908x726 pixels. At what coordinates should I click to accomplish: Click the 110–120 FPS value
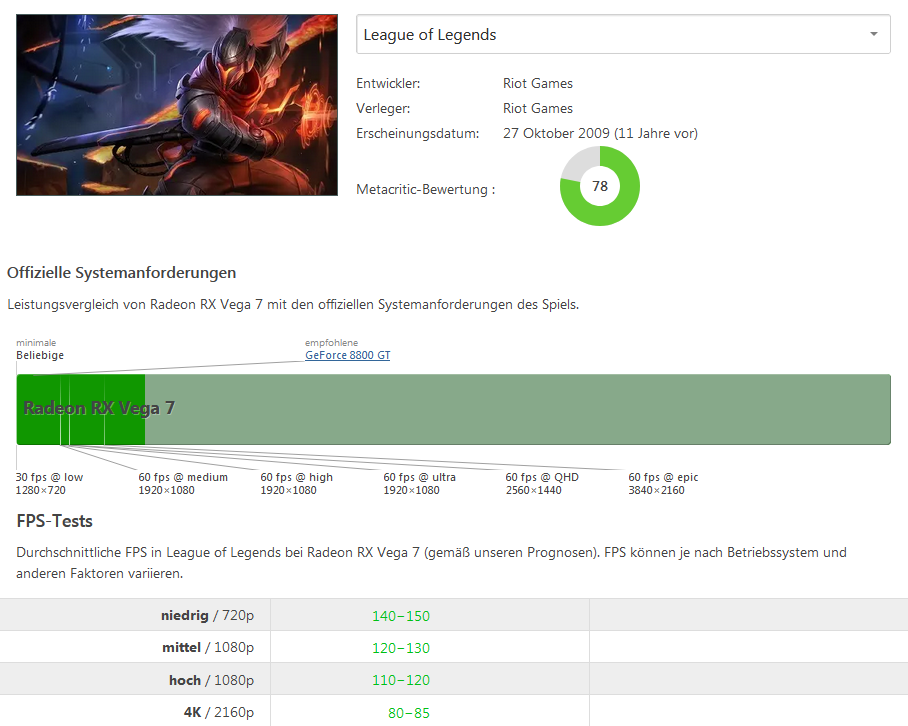401,680
